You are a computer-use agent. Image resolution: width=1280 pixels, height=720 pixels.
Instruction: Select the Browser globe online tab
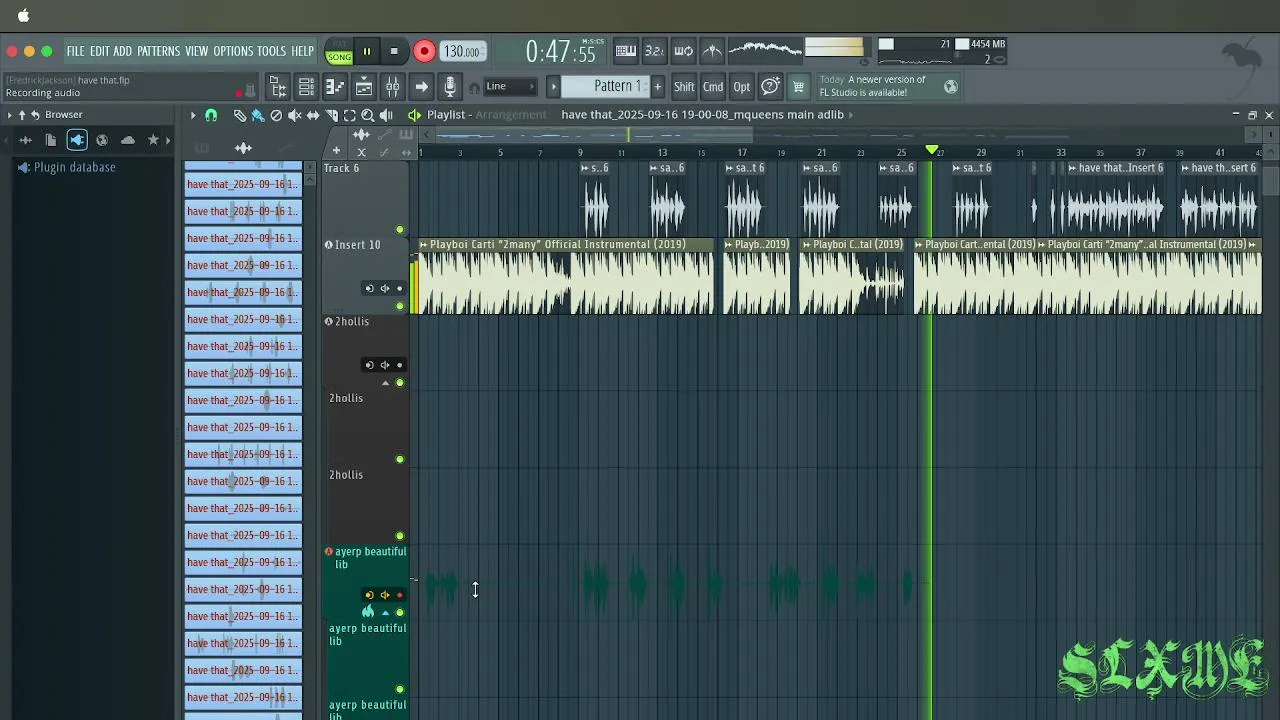(x=102, y=140)
